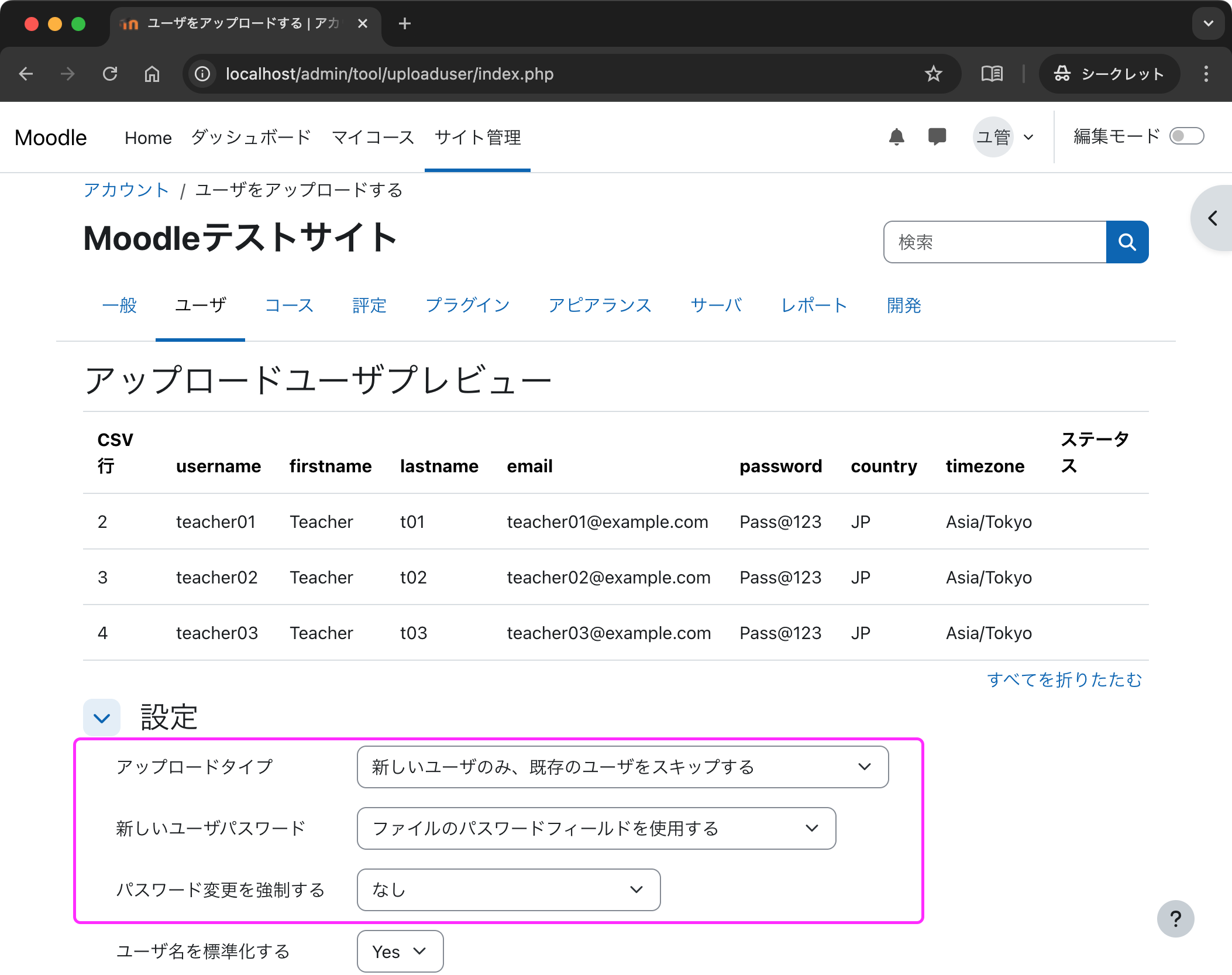Open Chrome's three-dot menu
Screen dimensions: 1232x975
1205,74
